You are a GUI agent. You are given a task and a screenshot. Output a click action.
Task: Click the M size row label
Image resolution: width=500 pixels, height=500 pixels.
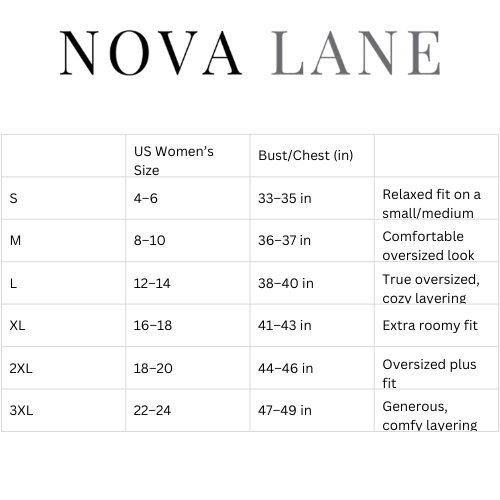pyautogui.click(x=15, y=240)
